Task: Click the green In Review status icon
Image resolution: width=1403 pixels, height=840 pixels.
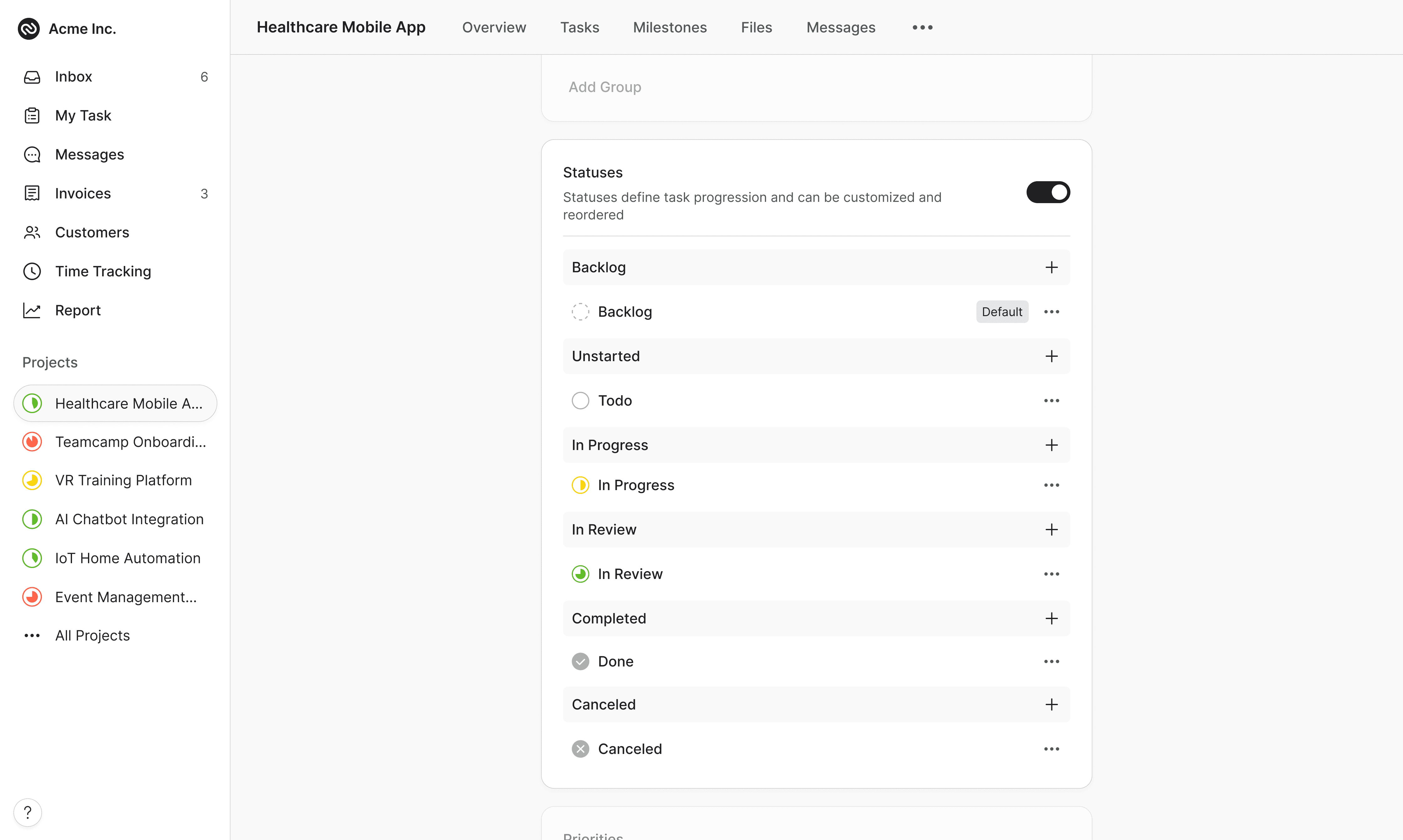Action: tap(580, 574)
